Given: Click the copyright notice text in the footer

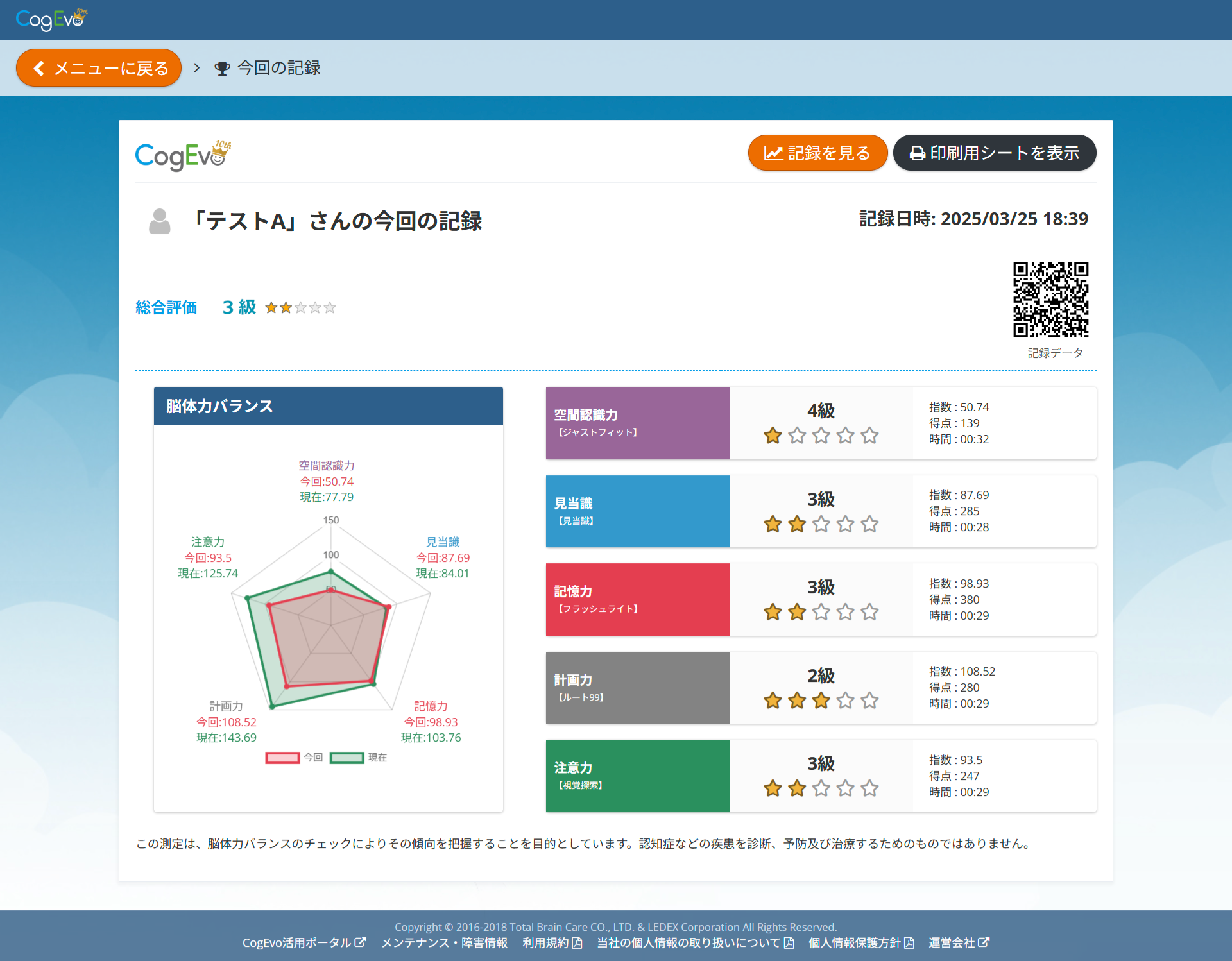Looking at the screenshot, I should coord(616,927).
